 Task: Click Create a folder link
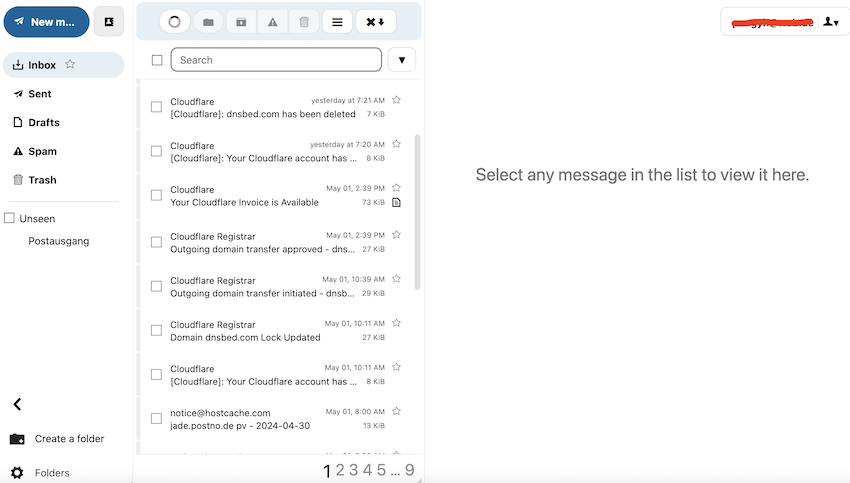[x=69, y=439]
